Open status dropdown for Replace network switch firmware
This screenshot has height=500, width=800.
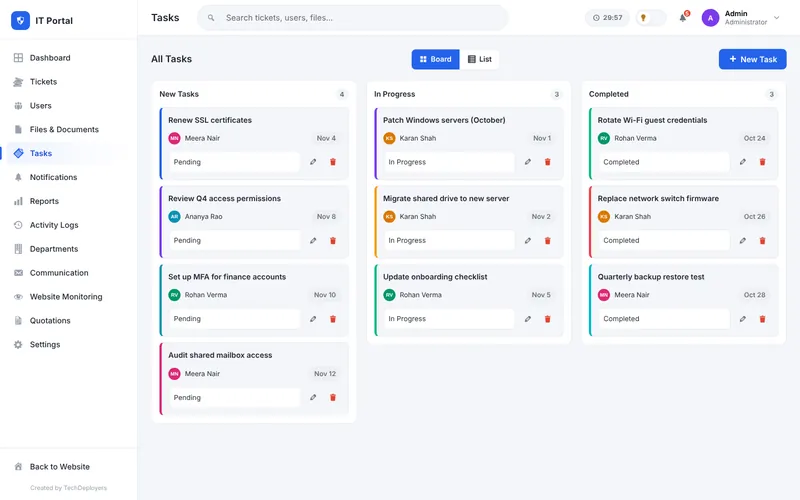[664, 240]
